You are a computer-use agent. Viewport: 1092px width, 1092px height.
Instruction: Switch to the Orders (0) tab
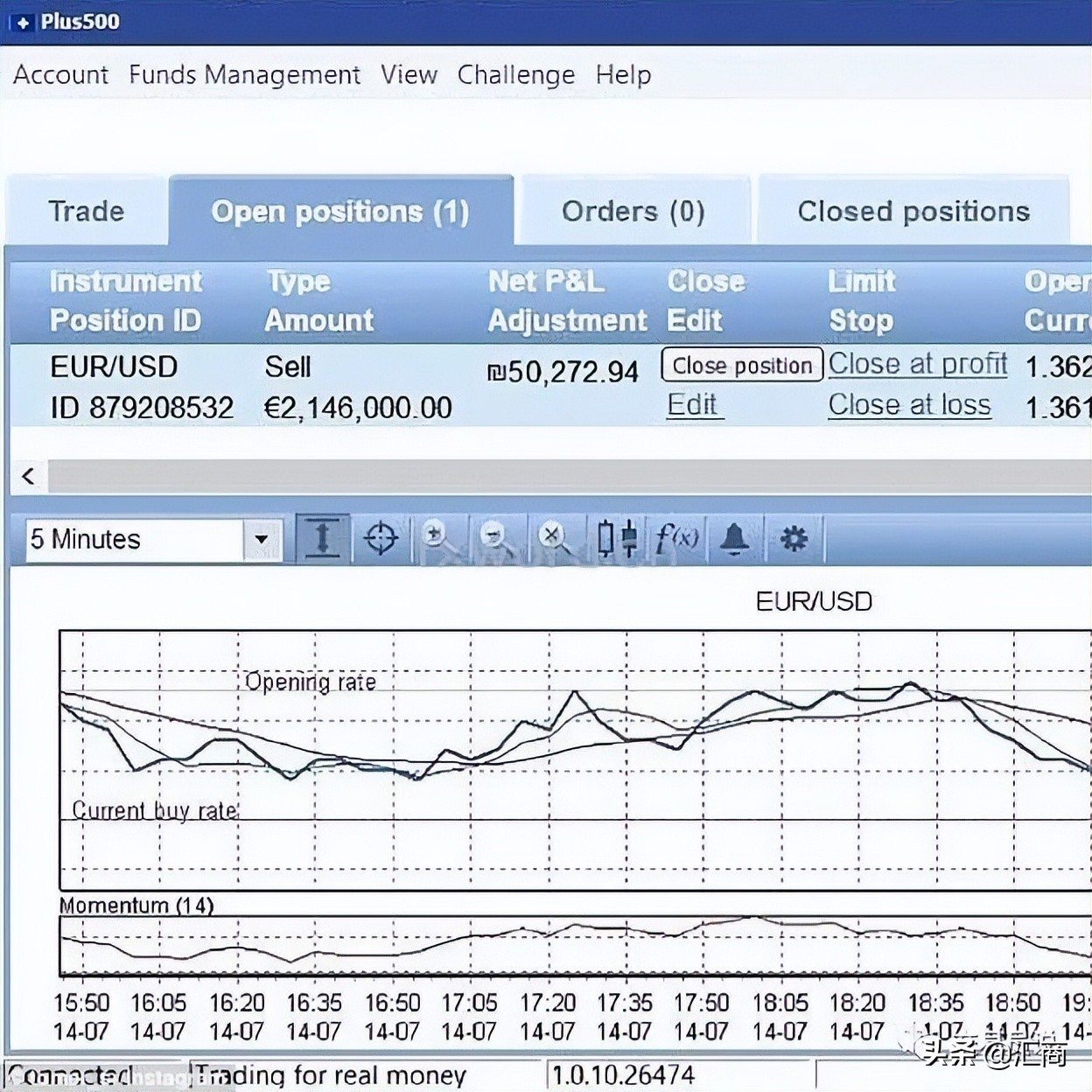click(x=633, y=211)
